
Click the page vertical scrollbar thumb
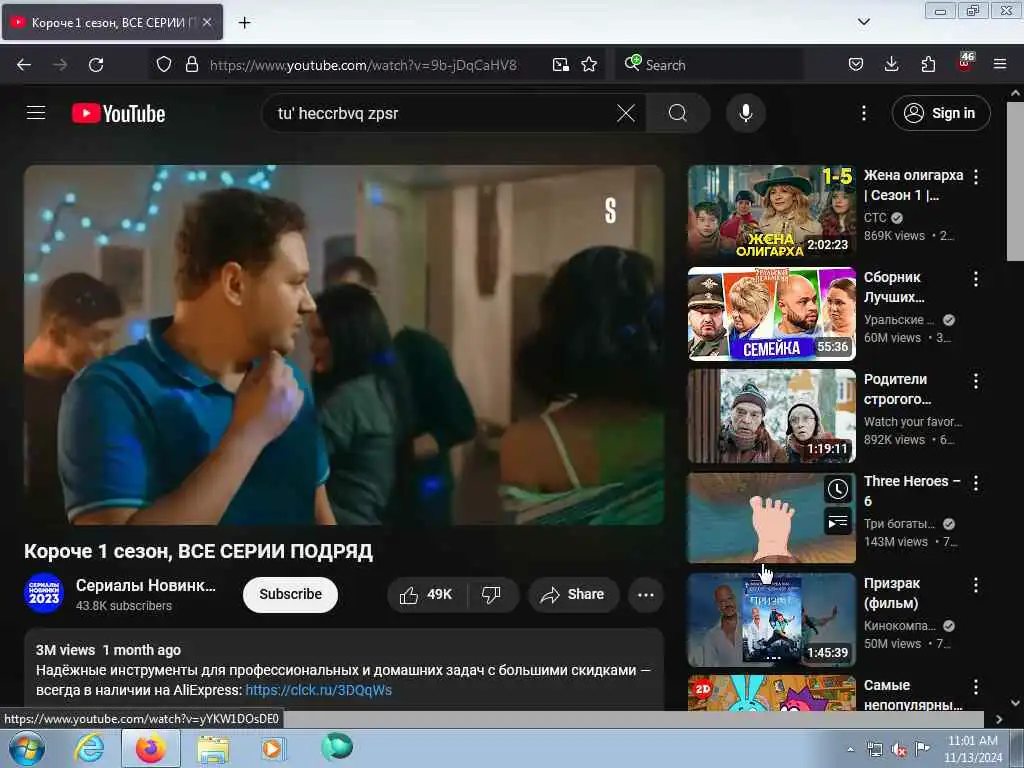click(x=1015, y=181)
